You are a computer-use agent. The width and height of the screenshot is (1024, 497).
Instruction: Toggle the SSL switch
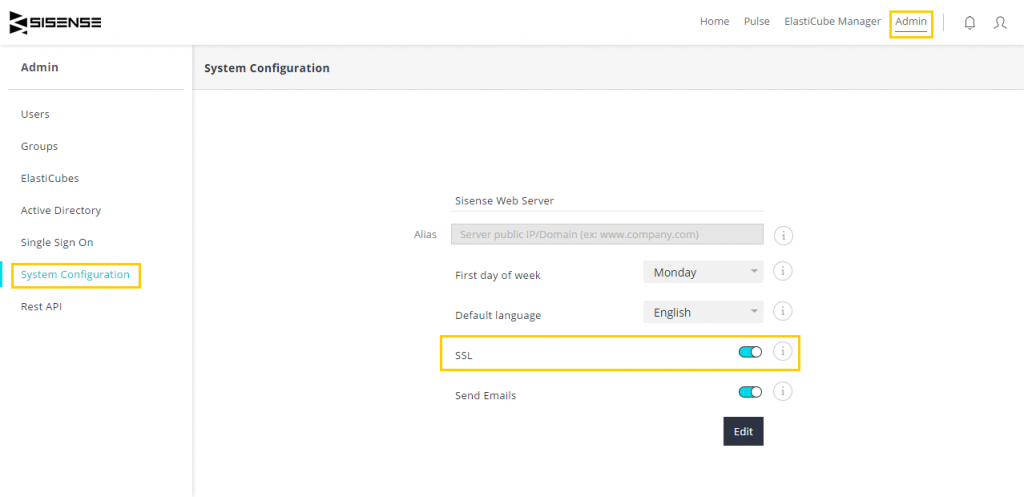click(750, 352)
